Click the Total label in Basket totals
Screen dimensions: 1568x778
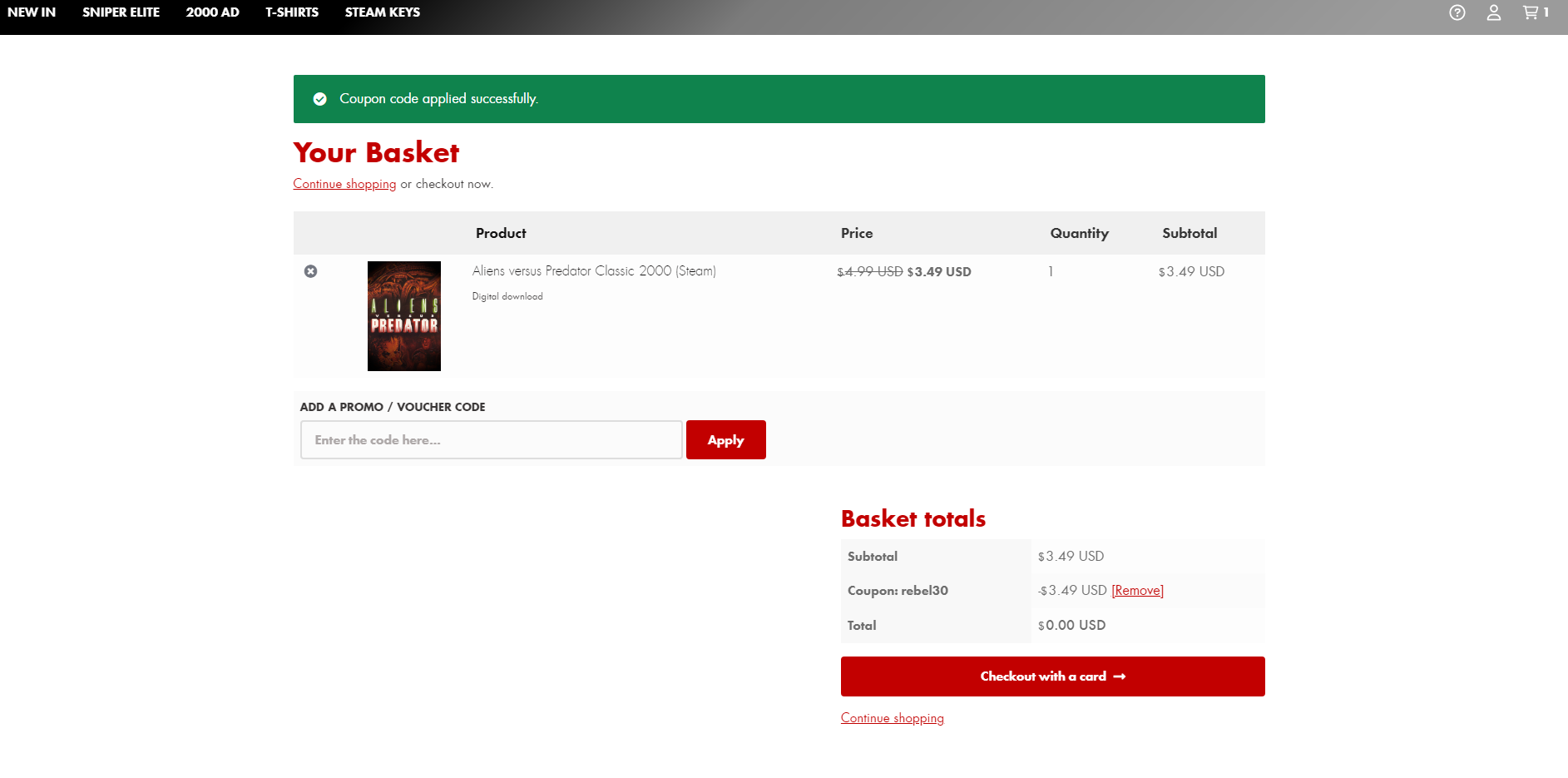(862, 626)
